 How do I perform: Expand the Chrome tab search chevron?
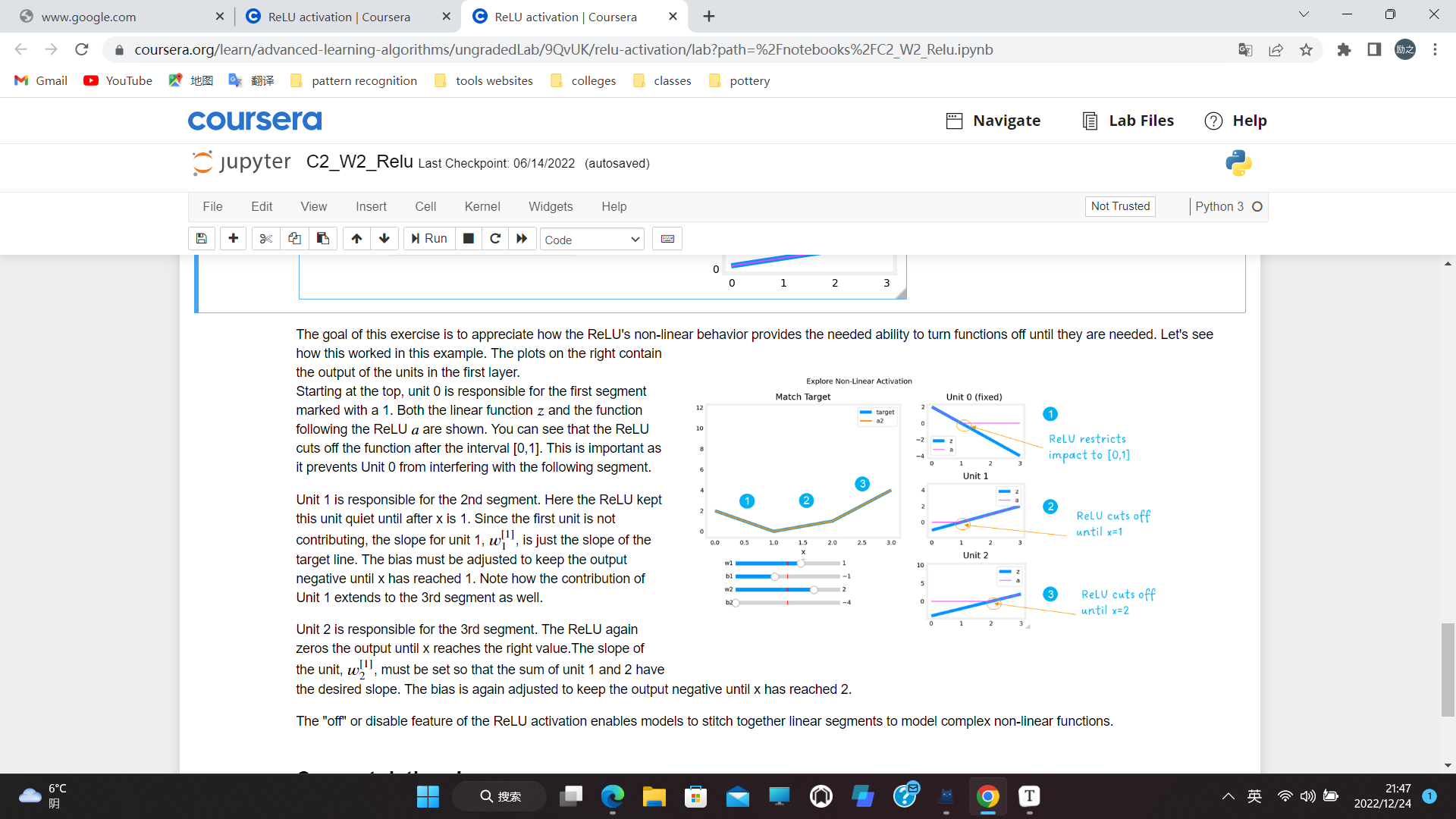point(1304,15)
